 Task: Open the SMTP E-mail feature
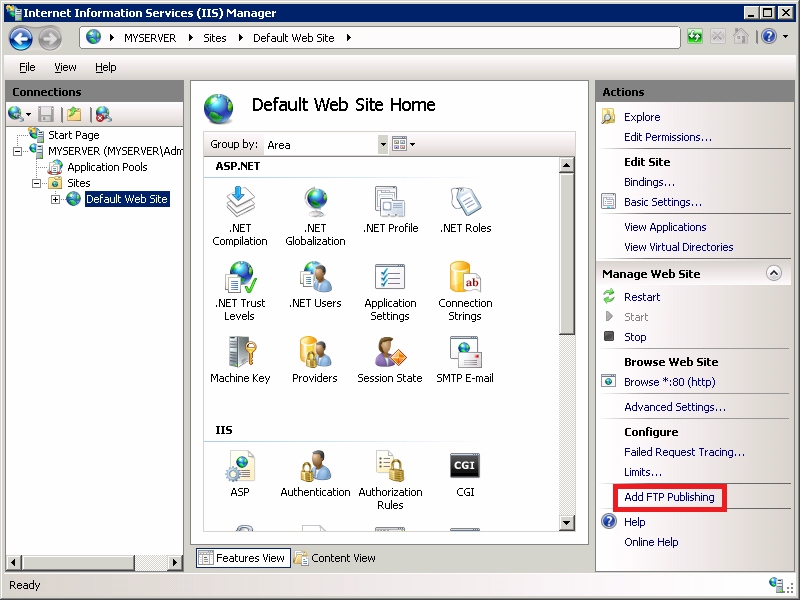pyautogui.click(x=465, y=360)
